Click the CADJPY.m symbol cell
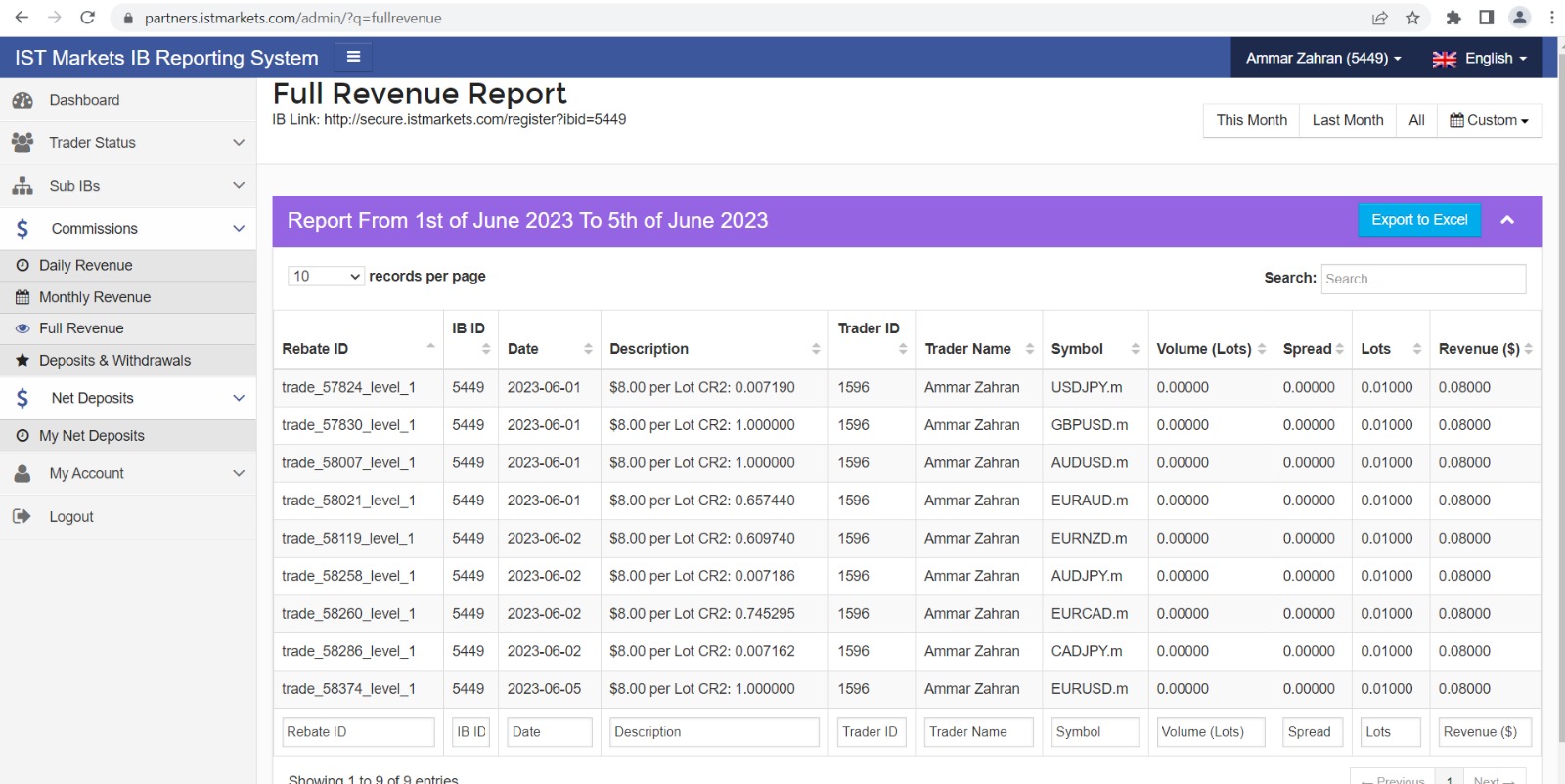The width and height of the screenshot is (1565, 784). click(1087, 651)
